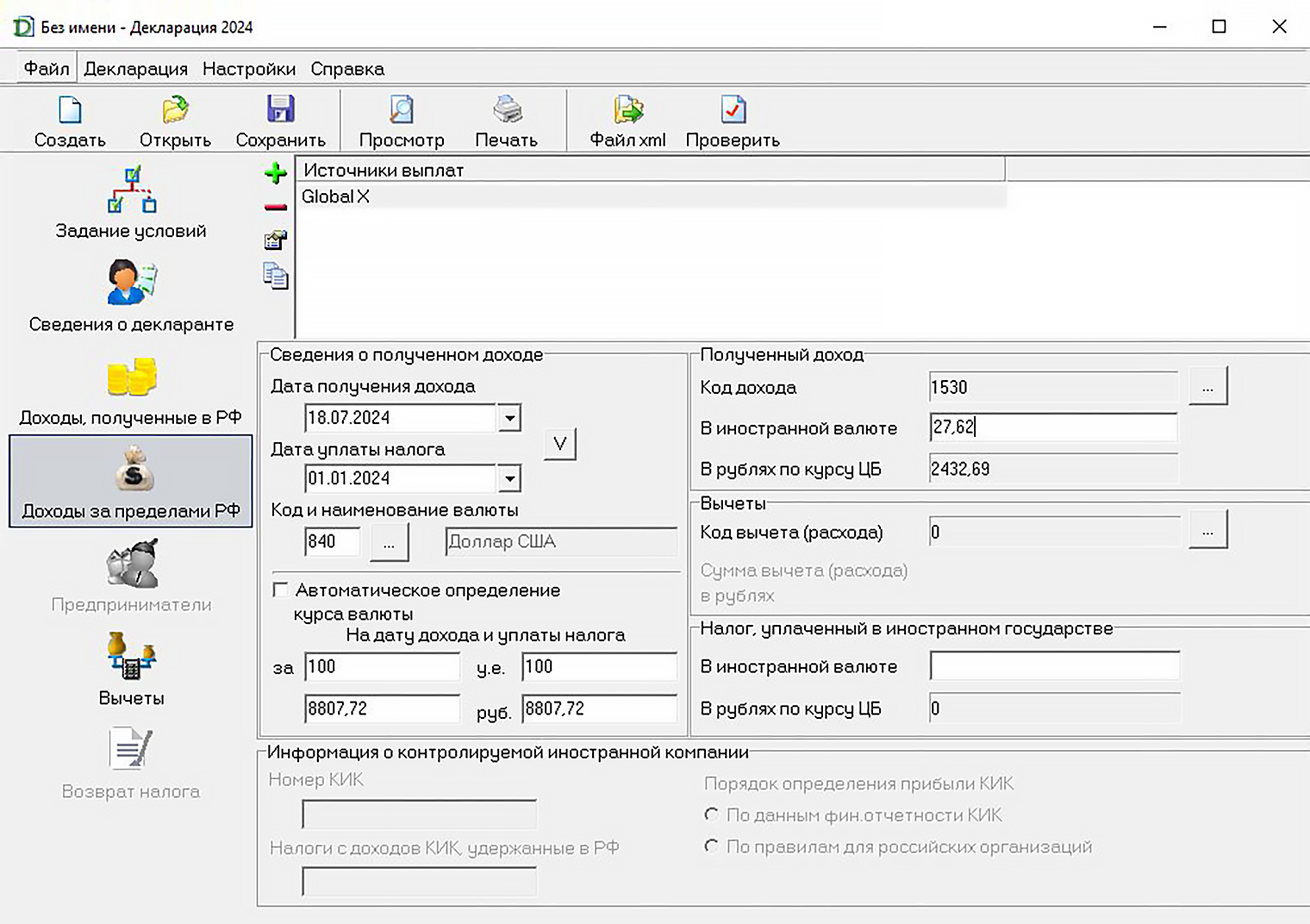Click currency code field 840

tap(333, 541)
